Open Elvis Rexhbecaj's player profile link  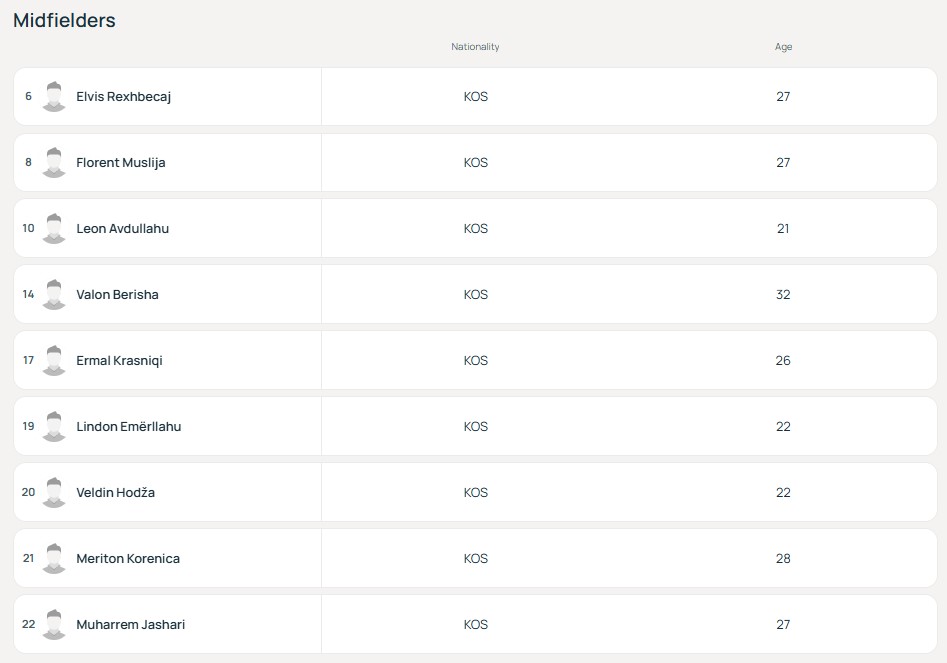pos(123,97)
